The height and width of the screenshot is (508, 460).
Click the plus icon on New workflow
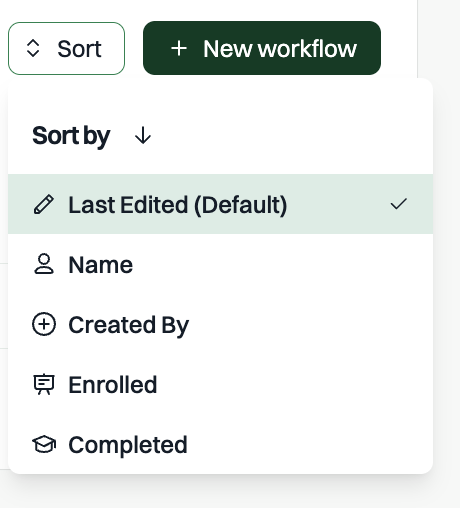(x=179, y=49)
